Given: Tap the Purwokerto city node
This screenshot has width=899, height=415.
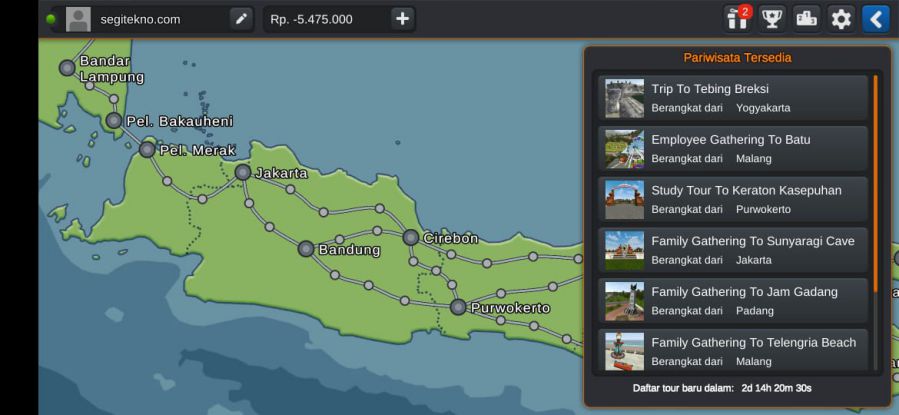Looking at the screenshot, I should [458, 307].
